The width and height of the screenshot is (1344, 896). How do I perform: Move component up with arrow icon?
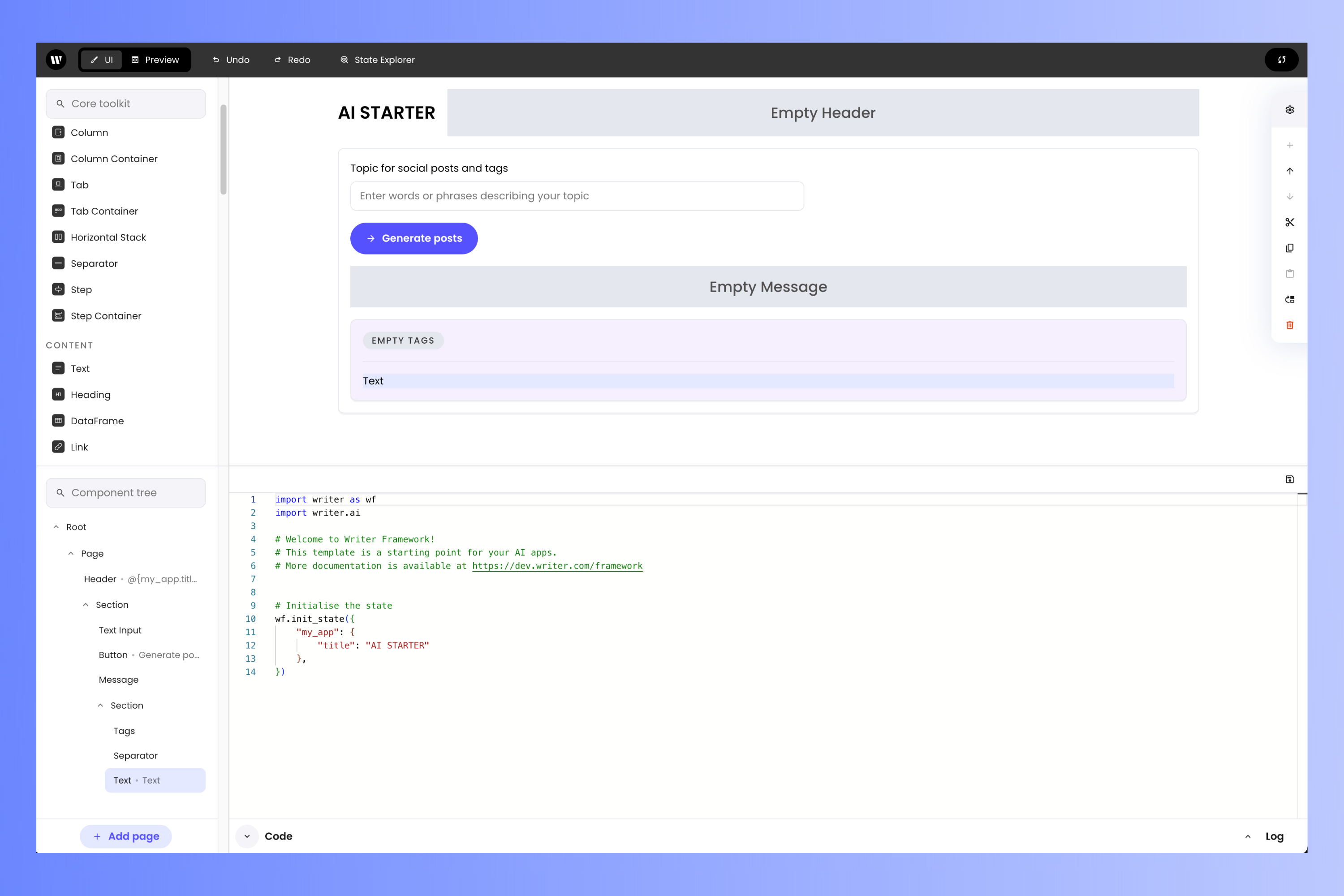1290,171
